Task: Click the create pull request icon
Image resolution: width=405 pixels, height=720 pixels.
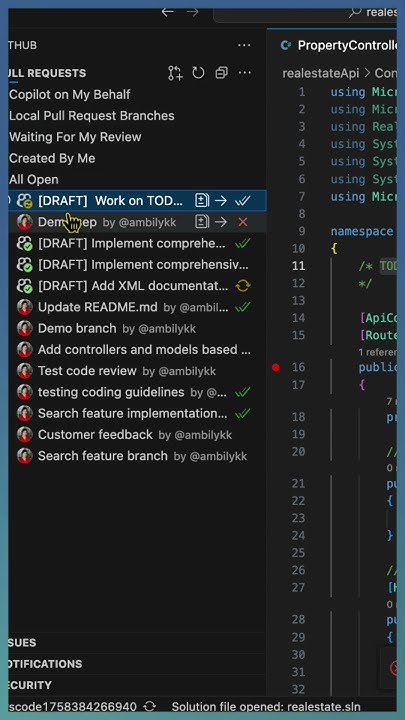Action: coord(175,73)
